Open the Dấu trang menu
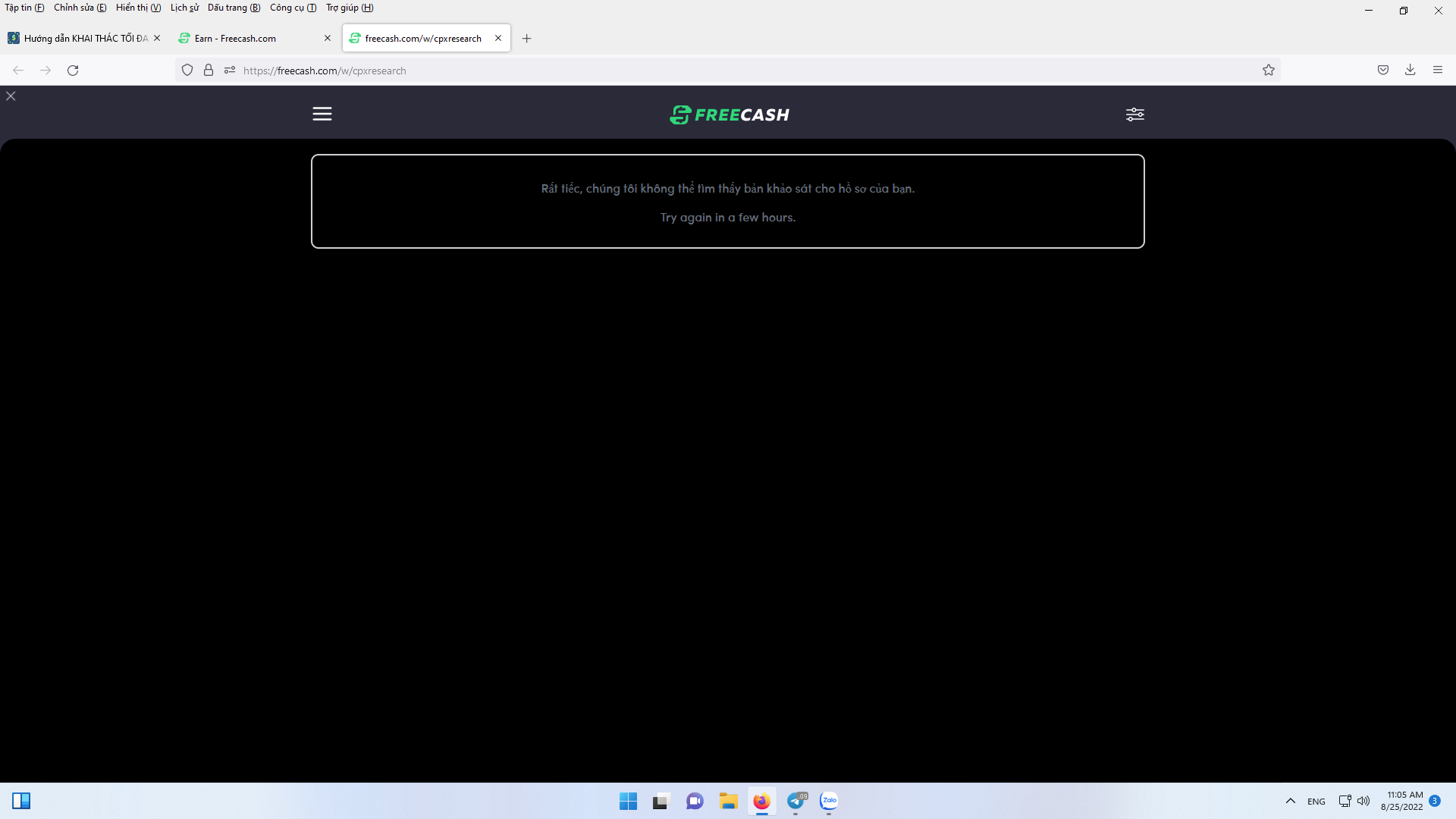Viewport: 1456px width, 819px height. 234,8
